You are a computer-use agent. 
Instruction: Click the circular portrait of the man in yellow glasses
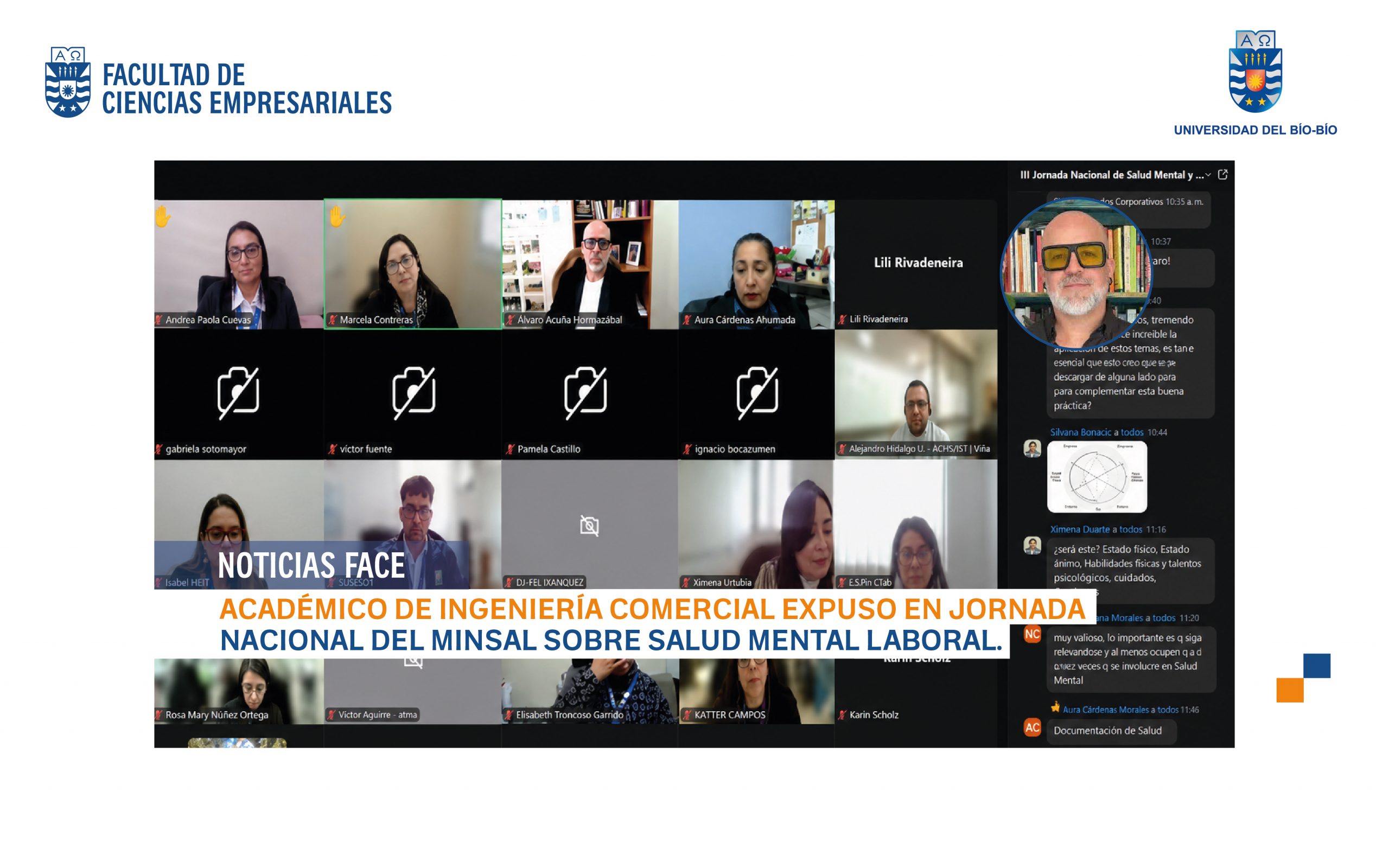tap(1076, 273)
